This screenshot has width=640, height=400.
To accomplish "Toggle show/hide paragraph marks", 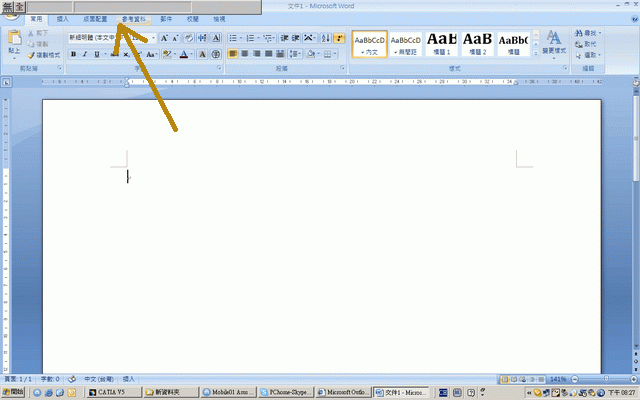I will coord(339,38).
